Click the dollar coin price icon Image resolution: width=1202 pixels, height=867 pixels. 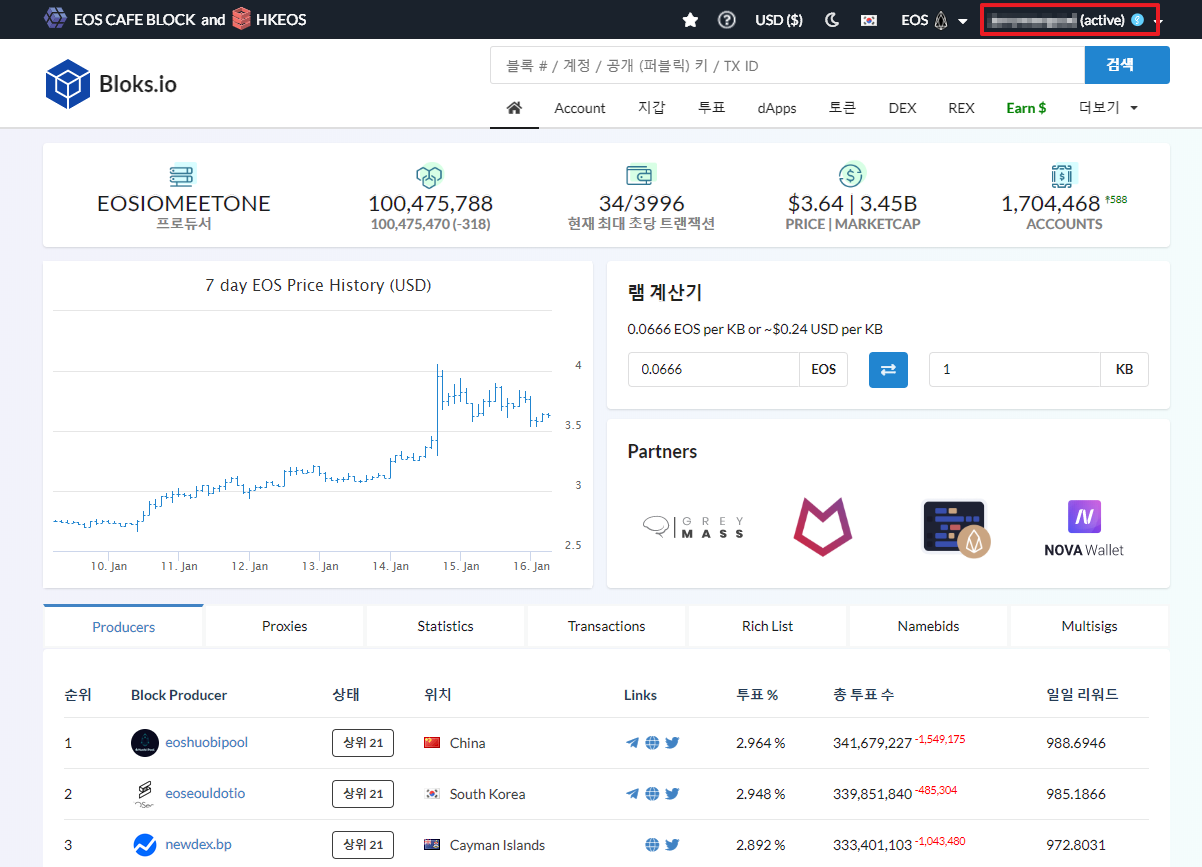(x=852, y=176)
